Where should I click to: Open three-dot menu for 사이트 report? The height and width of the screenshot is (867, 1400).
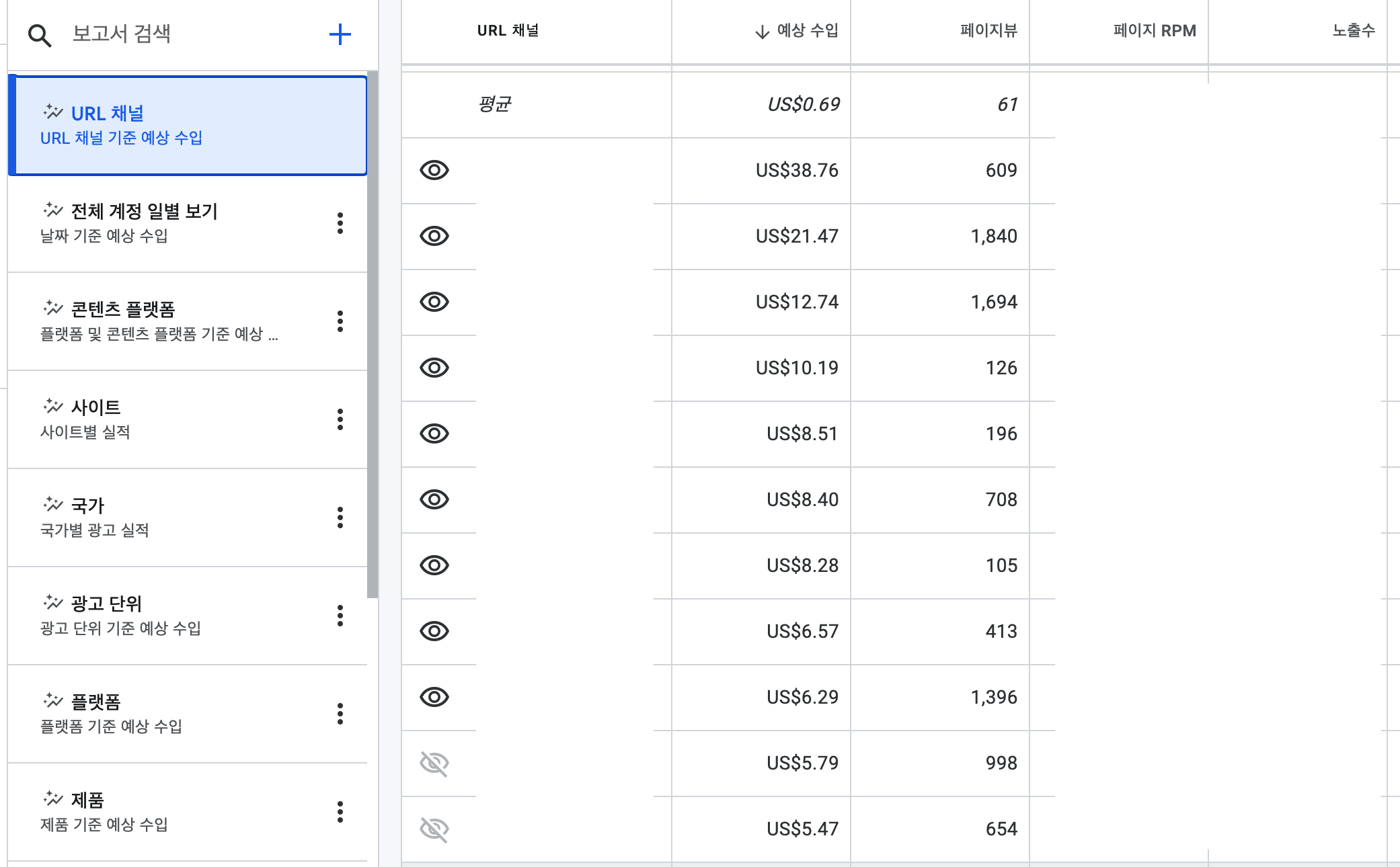click(340, 419)
